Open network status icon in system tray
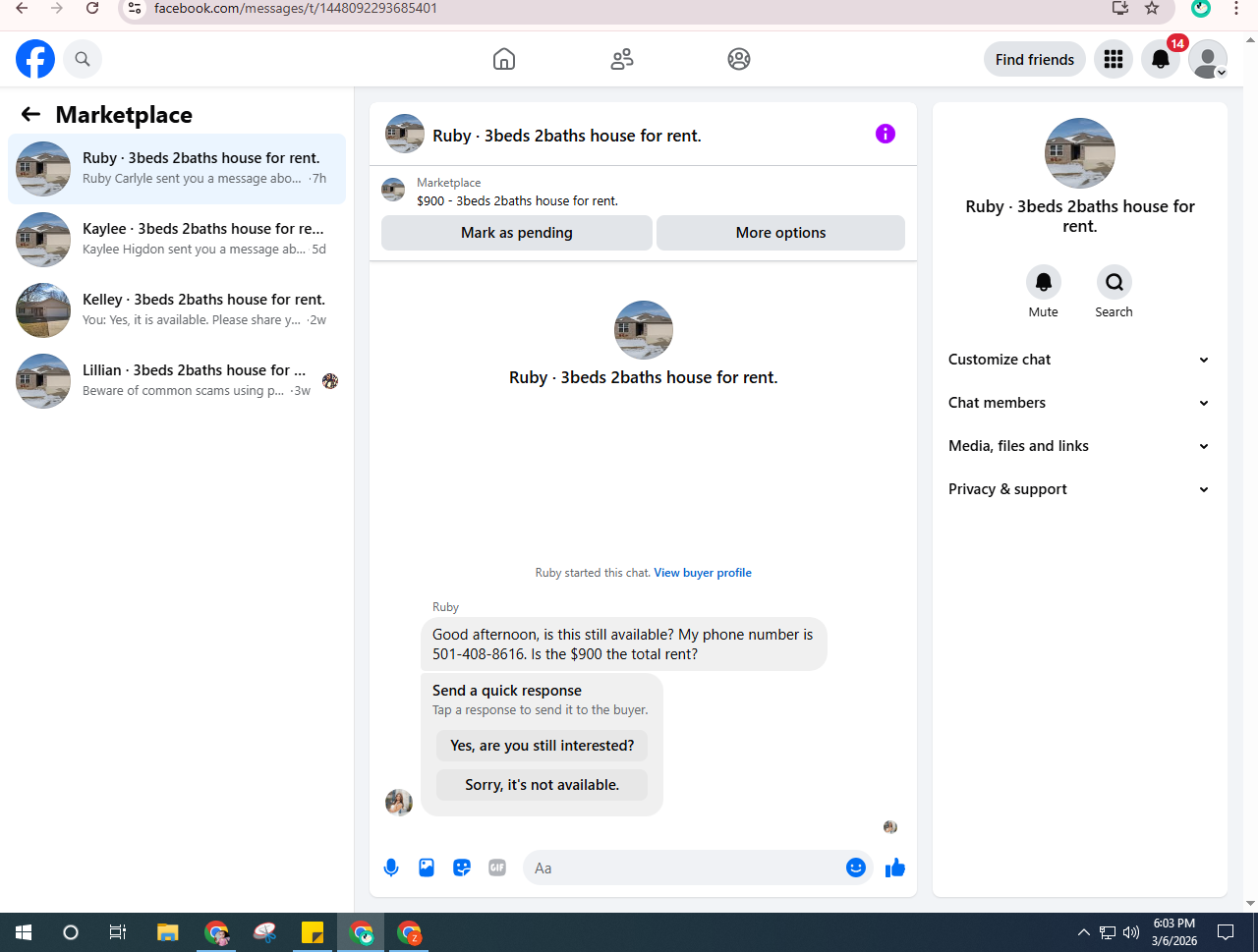Viewport: 1258px width, 952px height. (1108, 932)
